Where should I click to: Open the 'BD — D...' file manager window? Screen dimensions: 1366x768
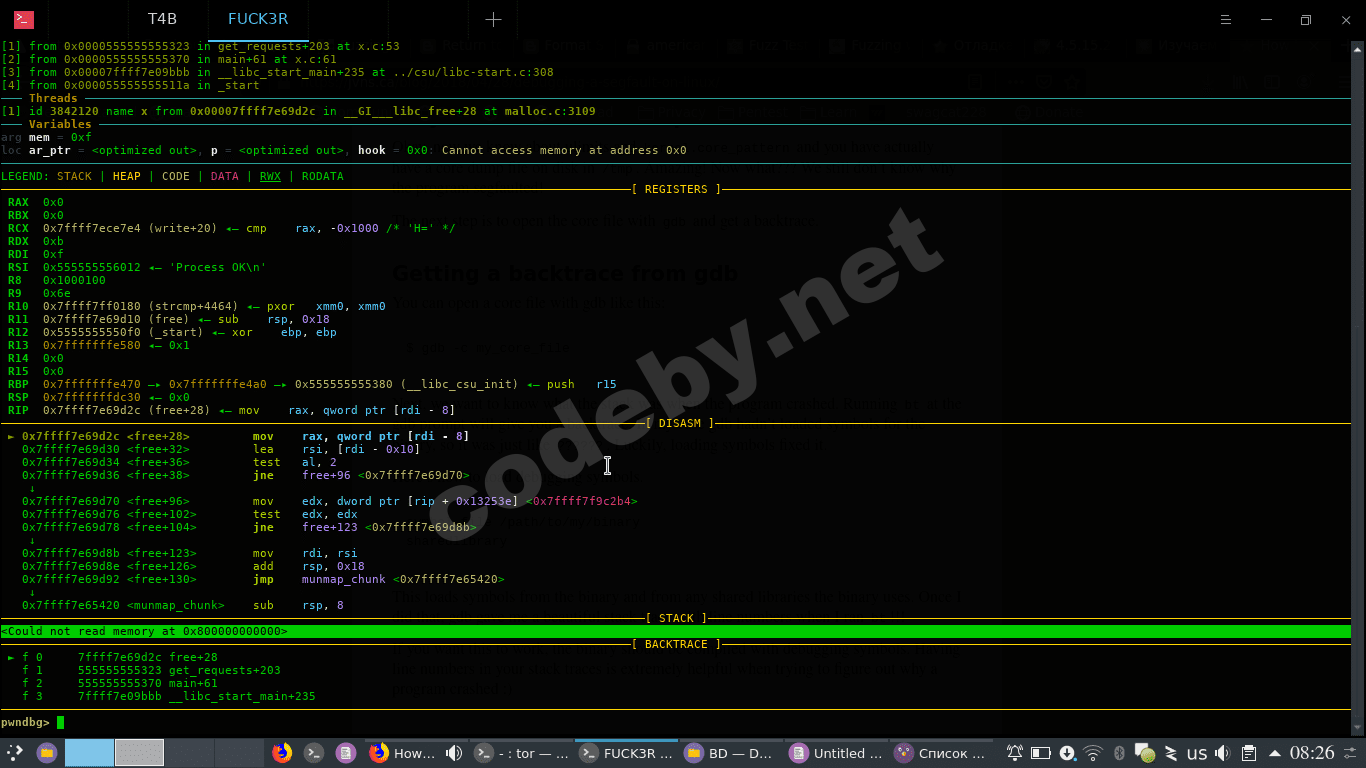click(x=728, y=753)
